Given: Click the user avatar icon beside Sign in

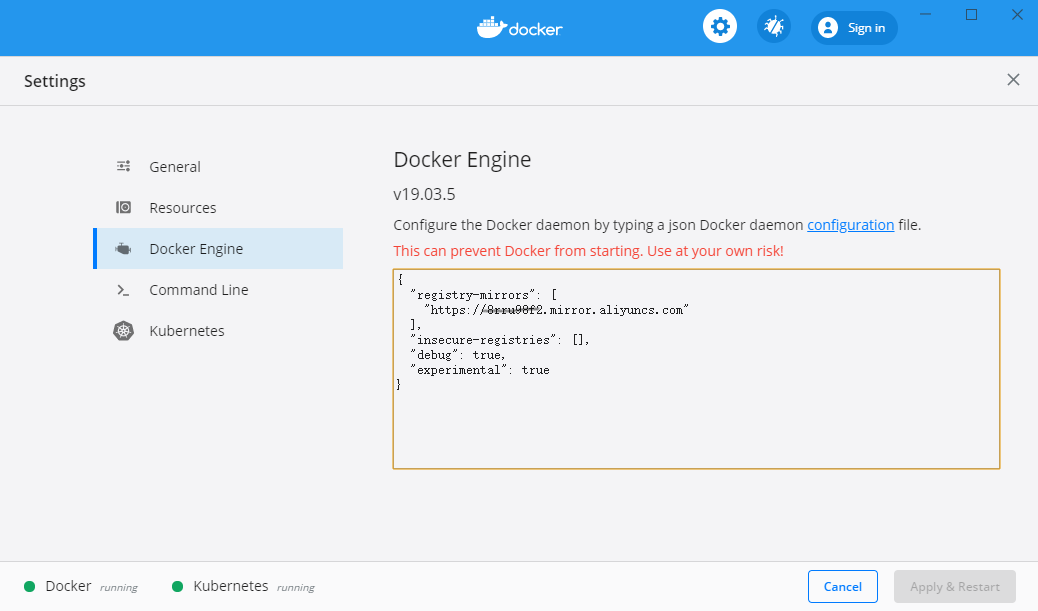Looking at the screenshot, I should click(827, 28).
